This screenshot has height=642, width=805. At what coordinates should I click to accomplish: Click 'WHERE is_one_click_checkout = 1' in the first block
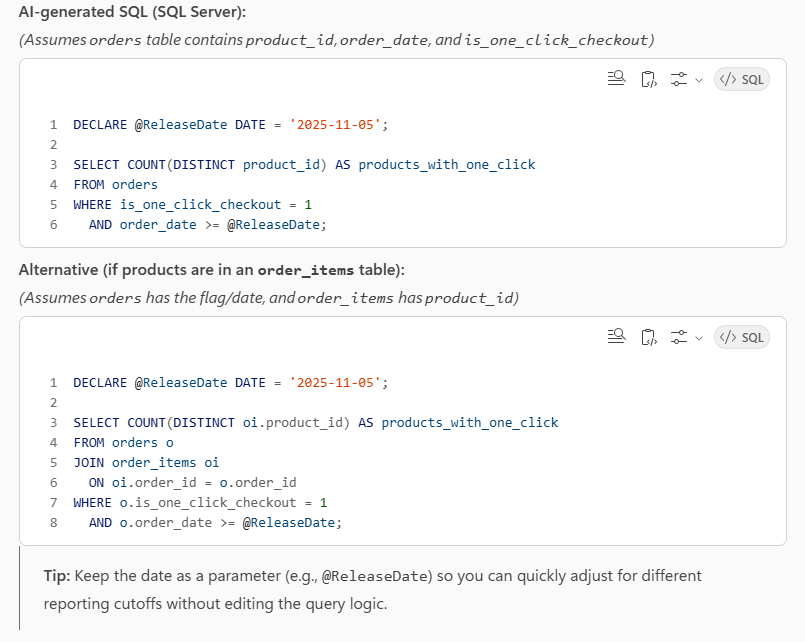192,204
